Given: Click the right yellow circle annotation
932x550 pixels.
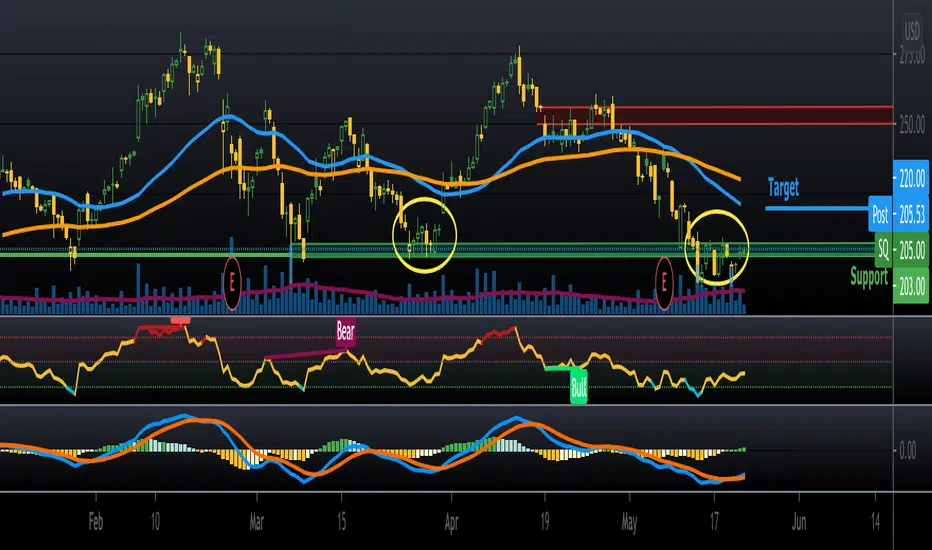Looking at the screenshot, I should 717,247.
